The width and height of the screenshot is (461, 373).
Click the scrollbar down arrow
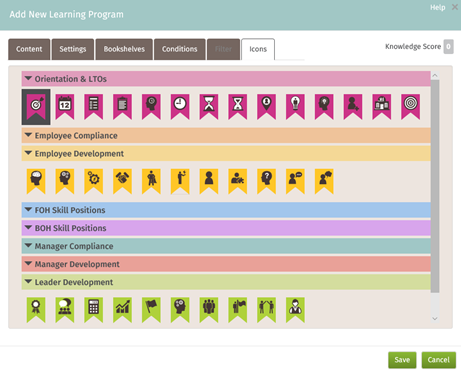[x=435, y=319]
